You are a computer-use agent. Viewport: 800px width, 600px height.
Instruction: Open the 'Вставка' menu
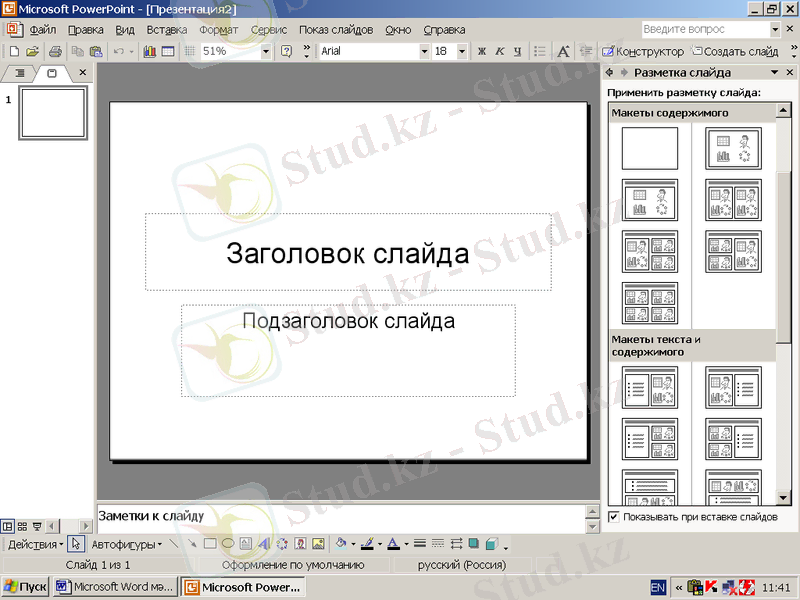point(166,30)
